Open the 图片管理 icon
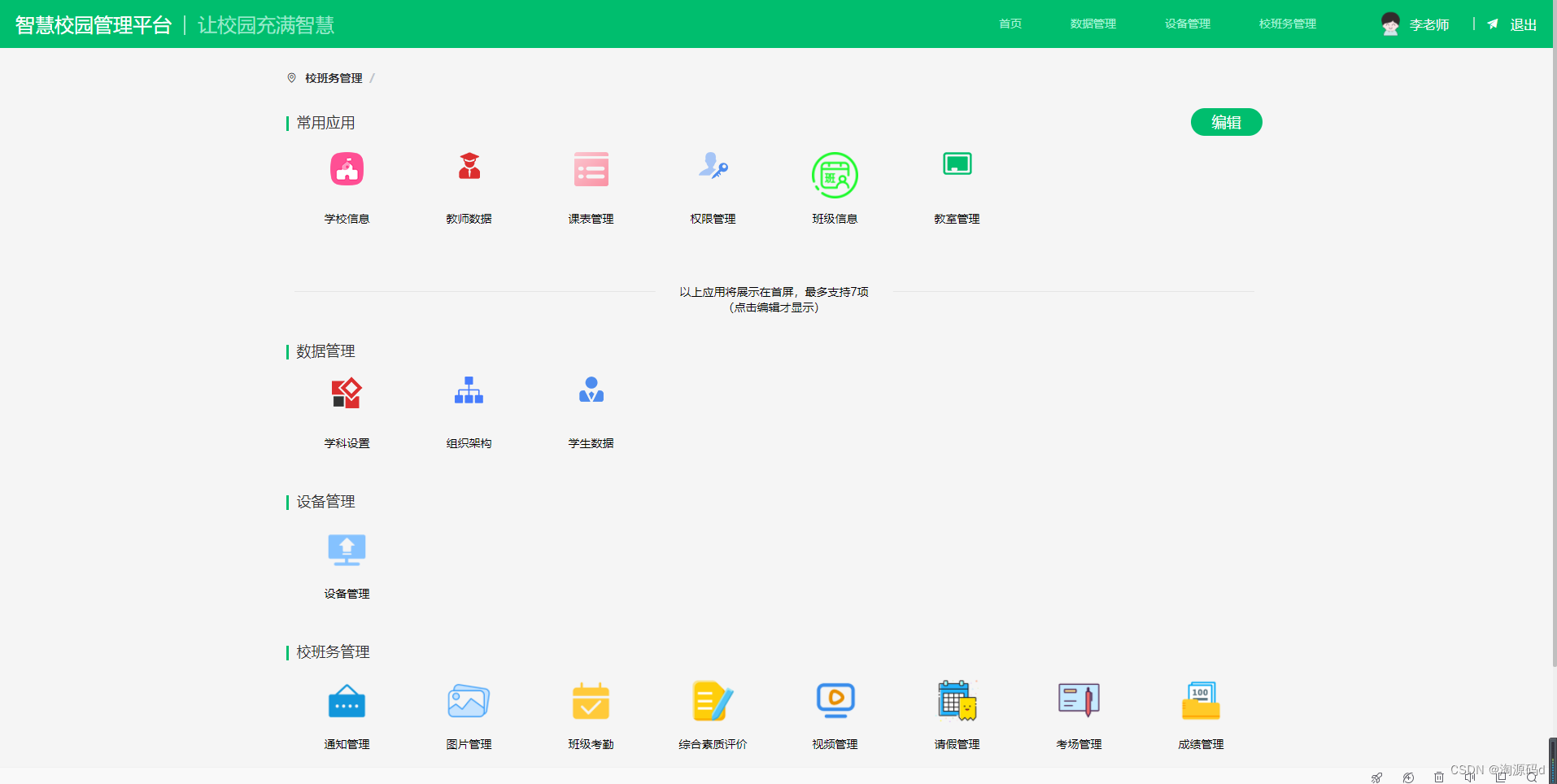The width and height of the screenshot is (1557, 784). (x=469, y=701)
